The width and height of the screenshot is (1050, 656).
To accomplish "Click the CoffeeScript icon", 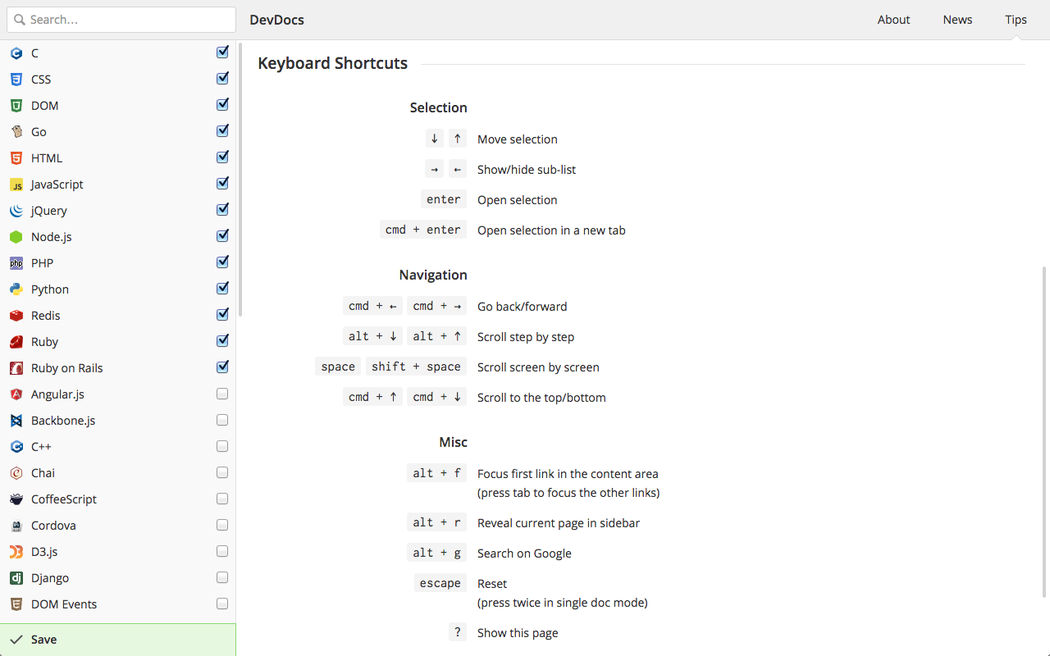I will [16, 499].
